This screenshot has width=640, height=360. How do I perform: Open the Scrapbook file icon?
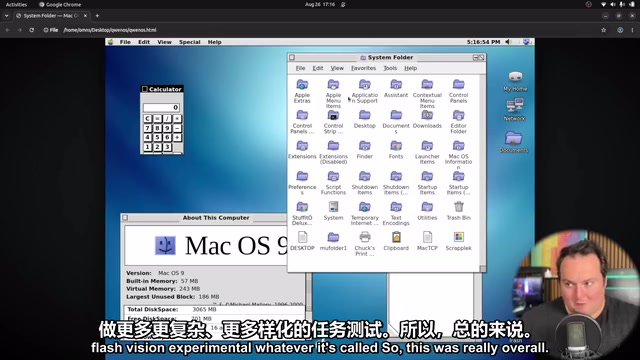tap(458, 238)
